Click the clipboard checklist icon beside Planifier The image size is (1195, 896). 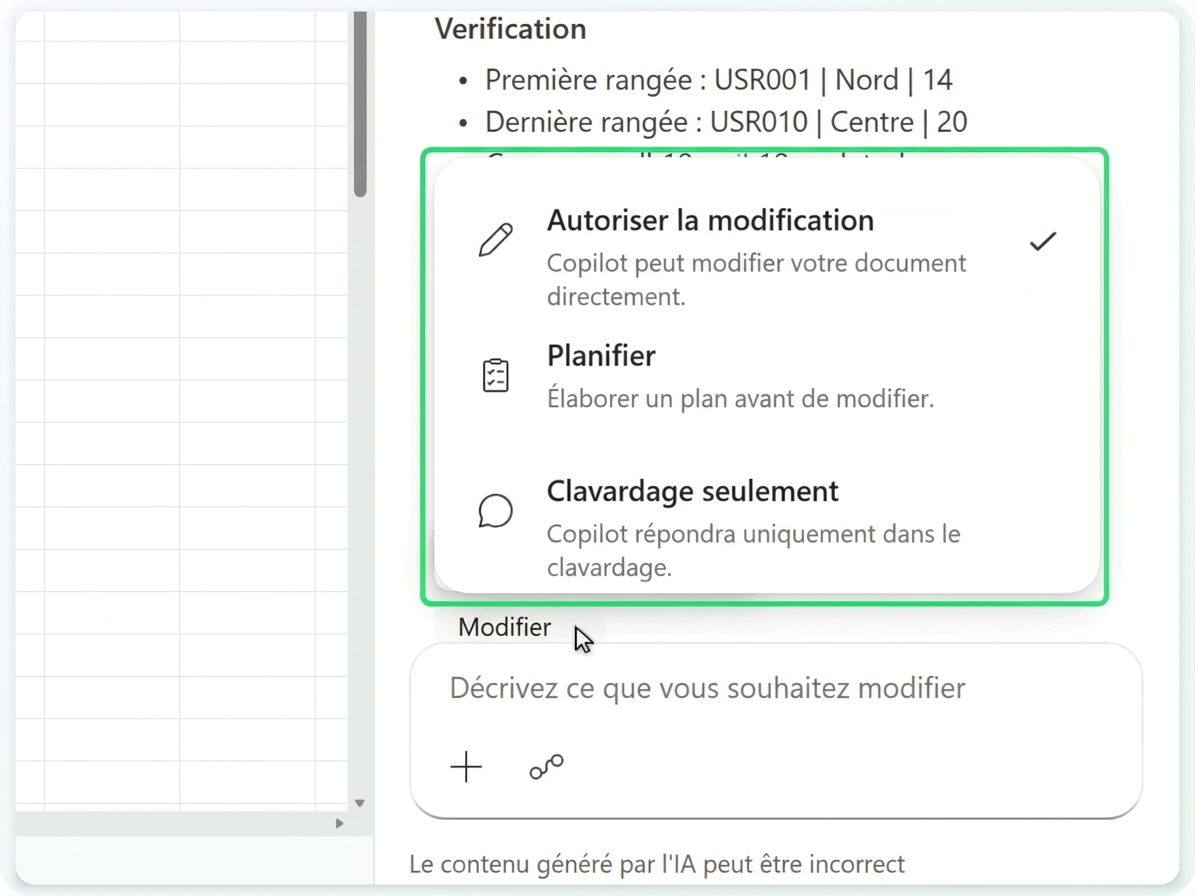click(x=495, y=376)
